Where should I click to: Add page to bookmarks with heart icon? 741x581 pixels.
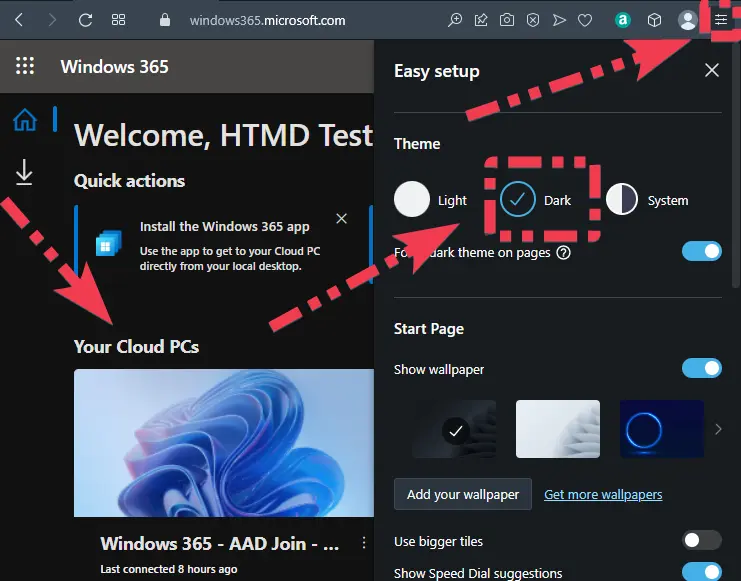[585, 20]
